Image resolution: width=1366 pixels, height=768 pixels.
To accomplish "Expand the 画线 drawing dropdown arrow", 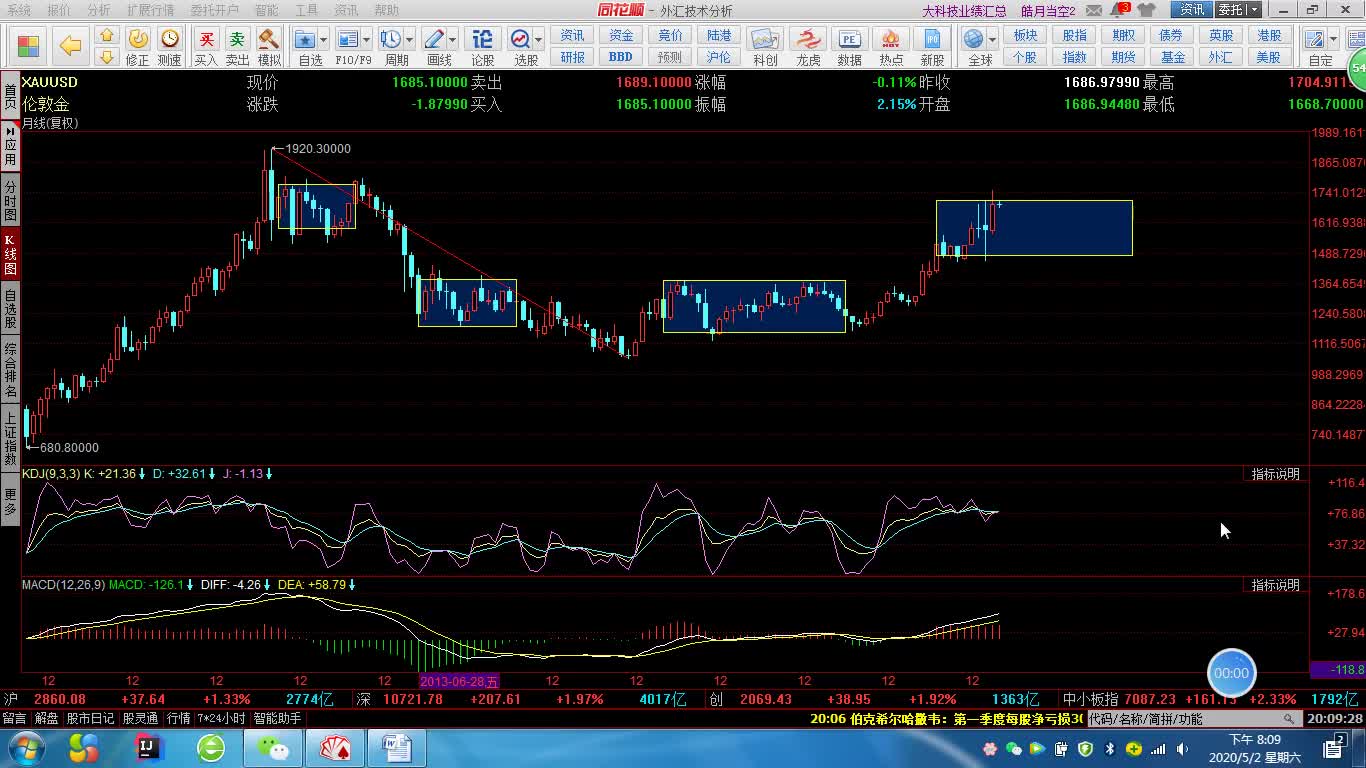I will pos(453,40).
